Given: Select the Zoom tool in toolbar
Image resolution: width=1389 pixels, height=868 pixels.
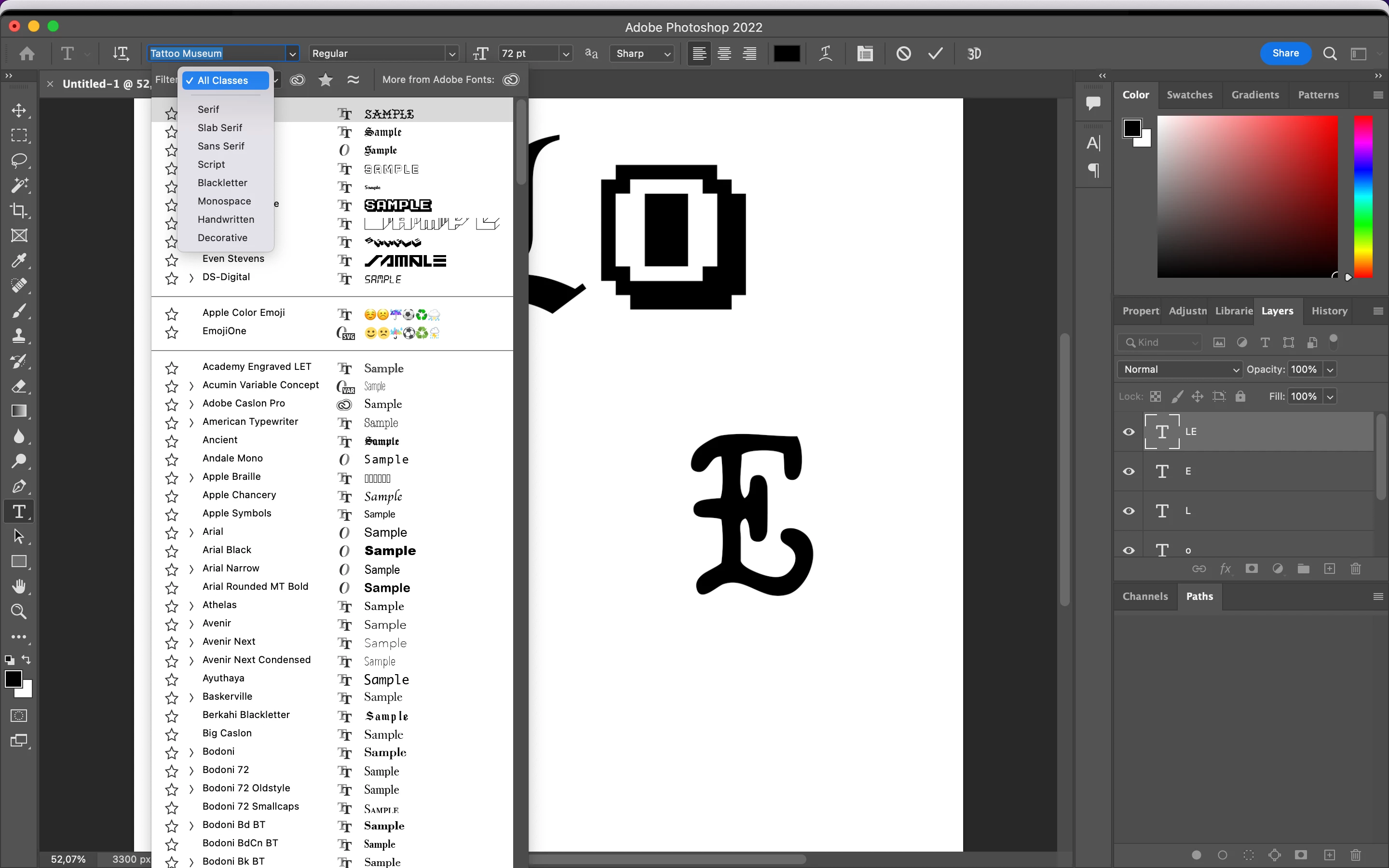Looking at the screenshot, I should coord(19,611).
